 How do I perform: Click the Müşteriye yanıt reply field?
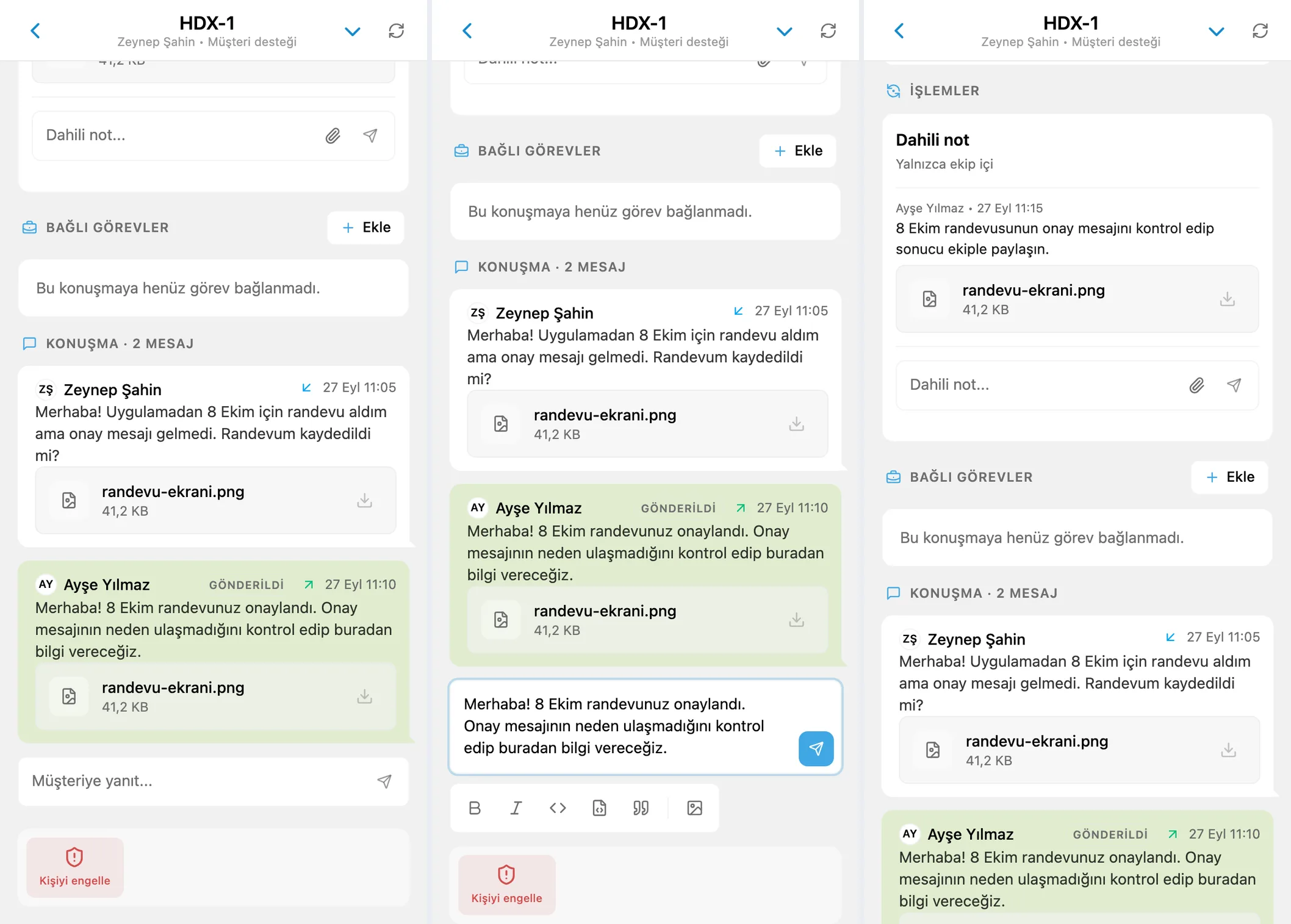(214, 781)
